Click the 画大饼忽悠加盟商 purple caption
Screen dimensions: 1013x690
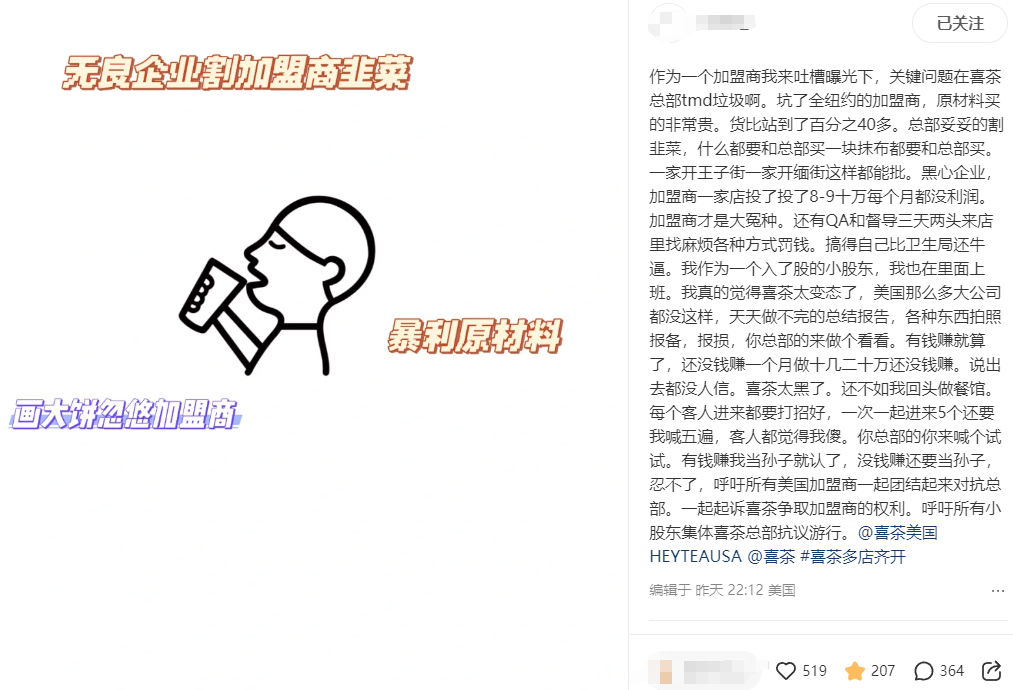[x=125, y=413]
